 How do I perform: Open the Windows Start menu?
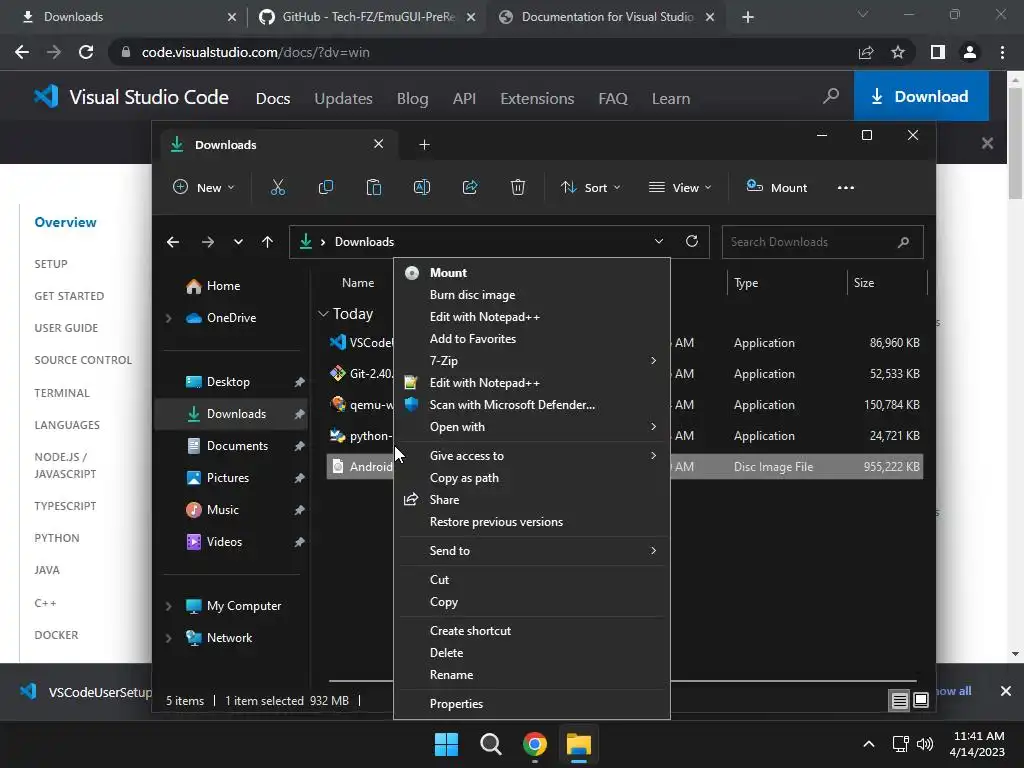tap(447, 744)
